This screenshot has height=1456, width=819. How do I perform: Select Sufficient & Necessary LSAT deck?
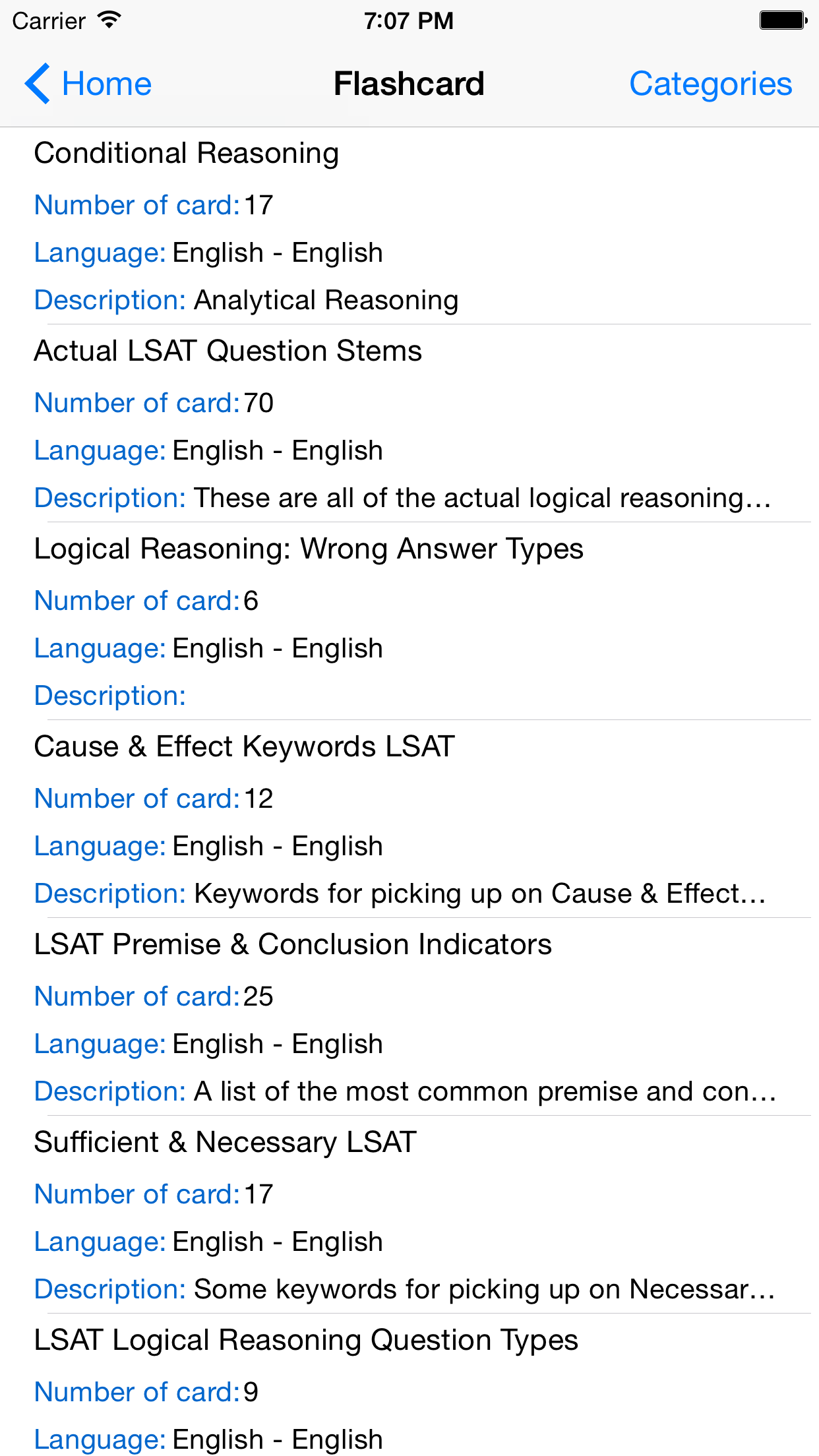pyautogui.click(x=225, y=1142)
